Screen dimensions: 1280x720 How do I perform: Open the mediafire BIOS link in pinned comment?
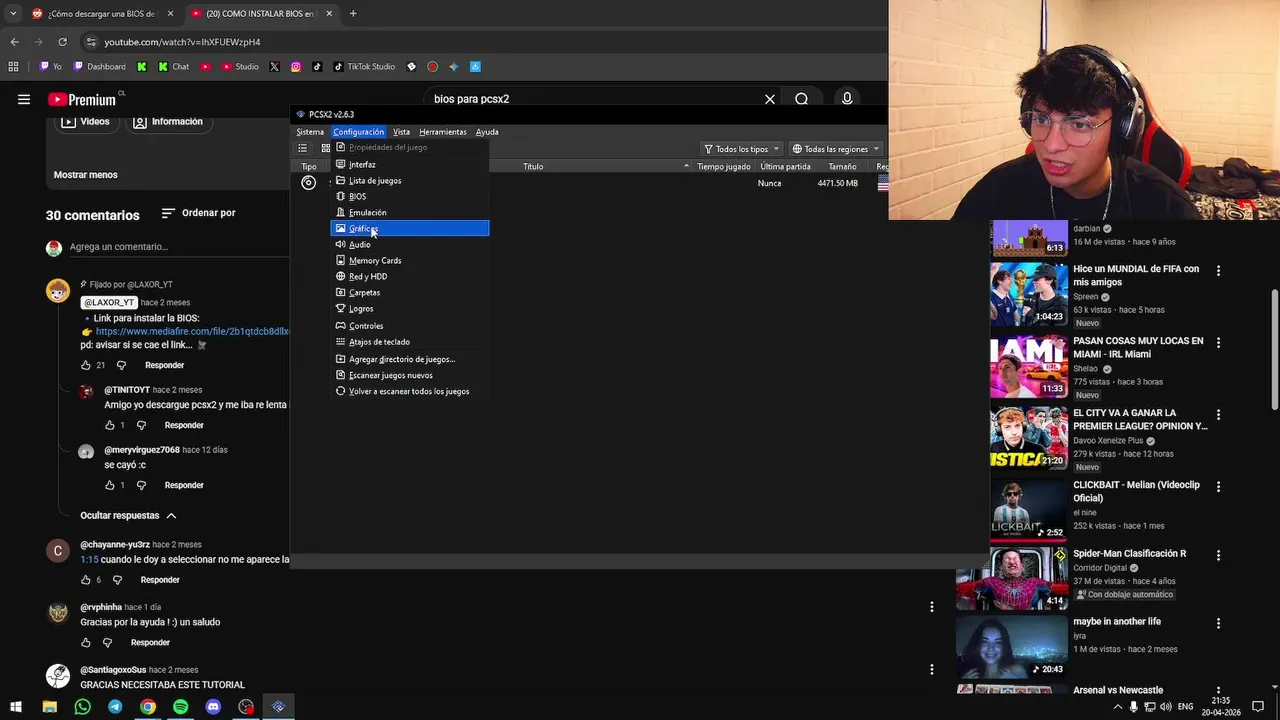tap(192, 332)
